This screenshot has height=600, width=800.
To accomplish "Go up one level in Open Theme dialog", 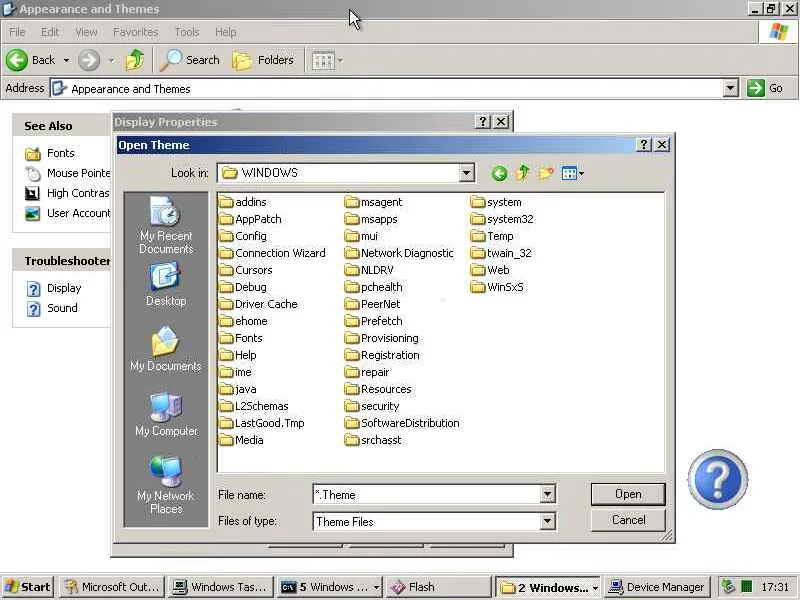I will click(x=522, y=173).
